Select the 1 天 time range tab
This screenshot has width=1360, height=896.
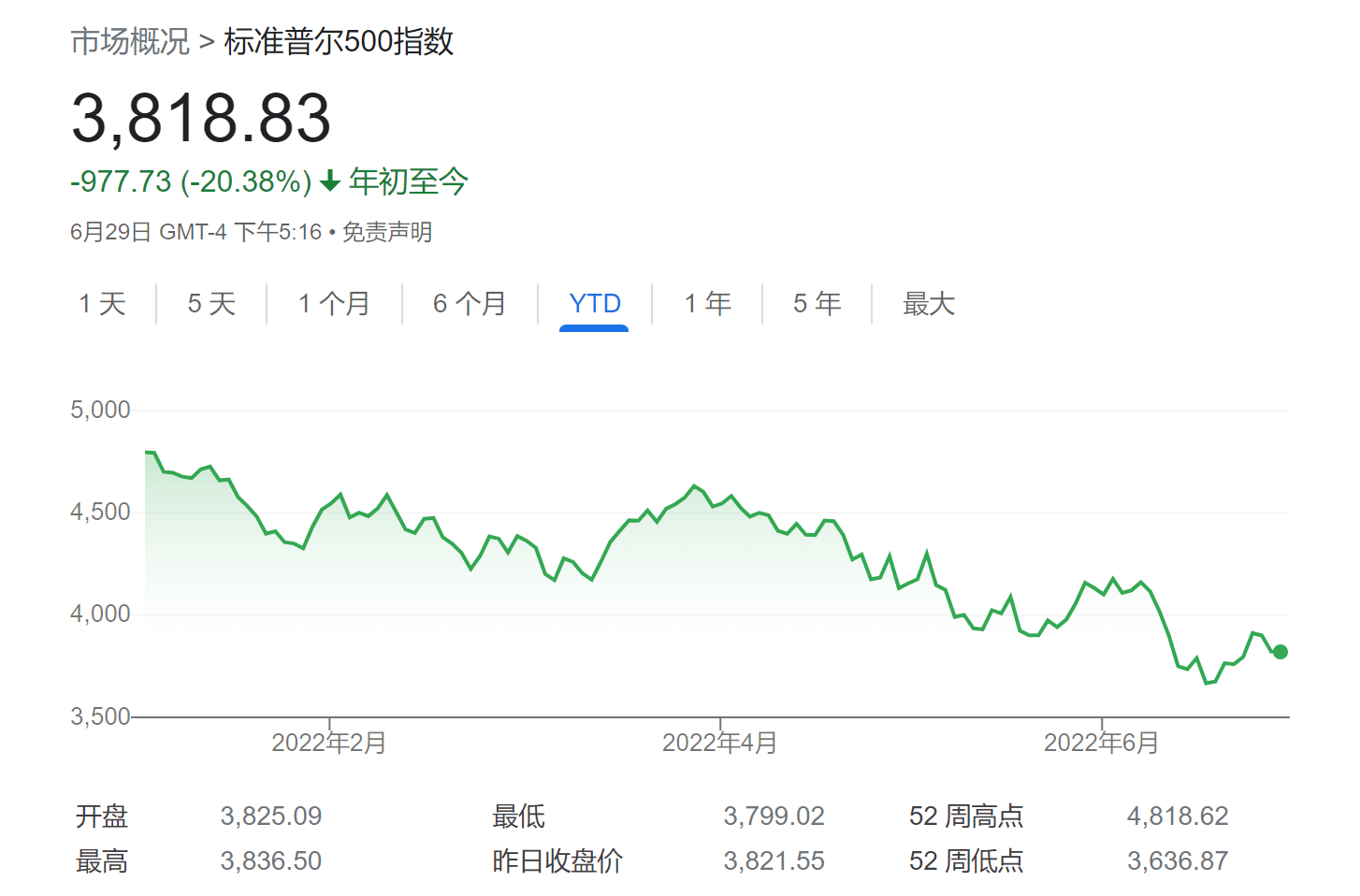tap(103, 304)
